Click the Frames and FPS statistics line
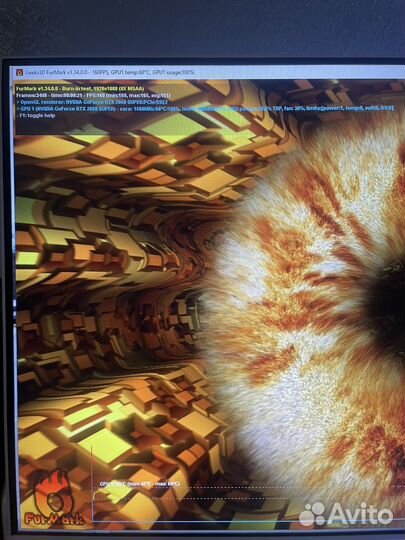The width and height of the screenshot is (405, 540). click(x=93, y=95)
